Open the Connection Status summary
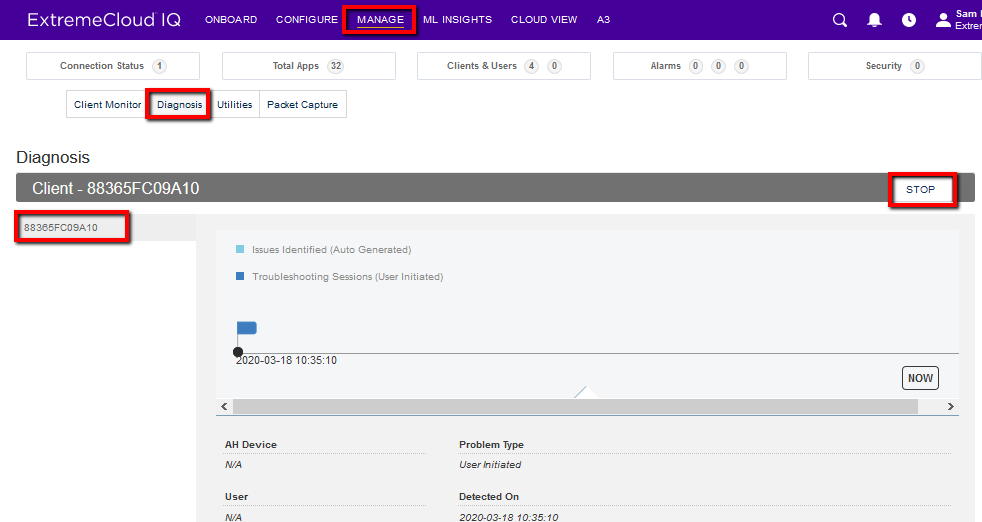Viewport: 982px width, 522px height. (x=112, y=66)
